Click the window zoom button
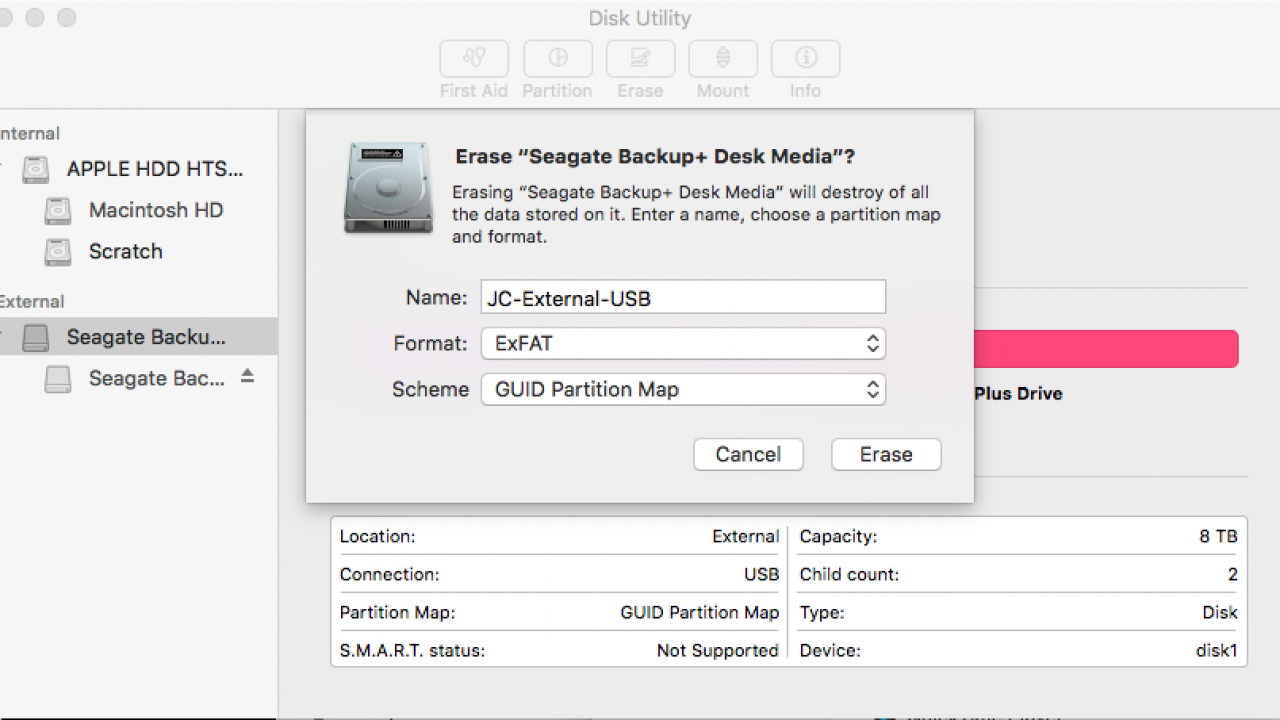This screenshot has width=1280, height=720. coord(67,18)
